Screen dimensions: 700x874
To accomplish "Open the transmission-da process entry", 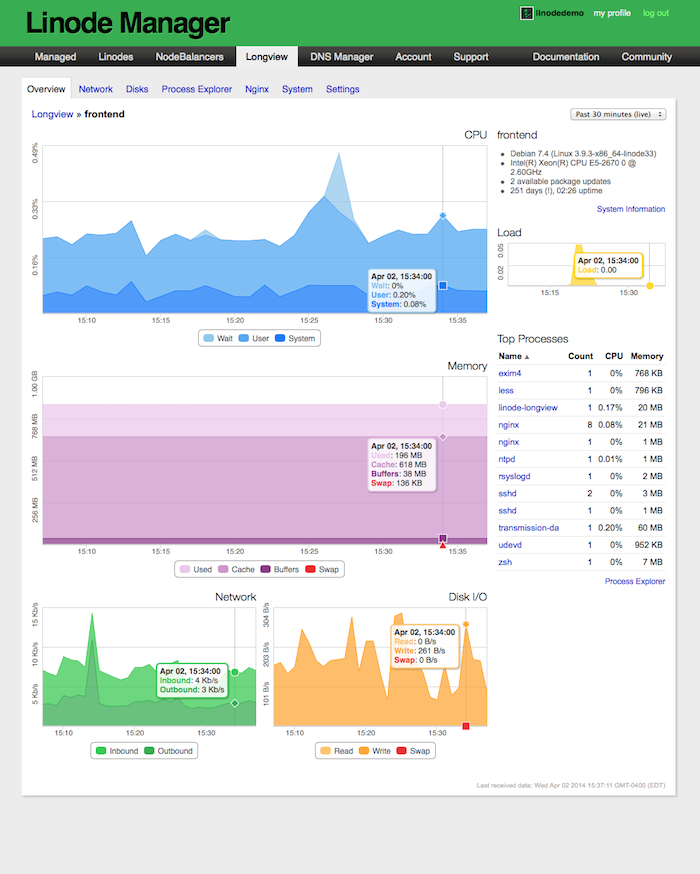I will click(x=534, y=527).
